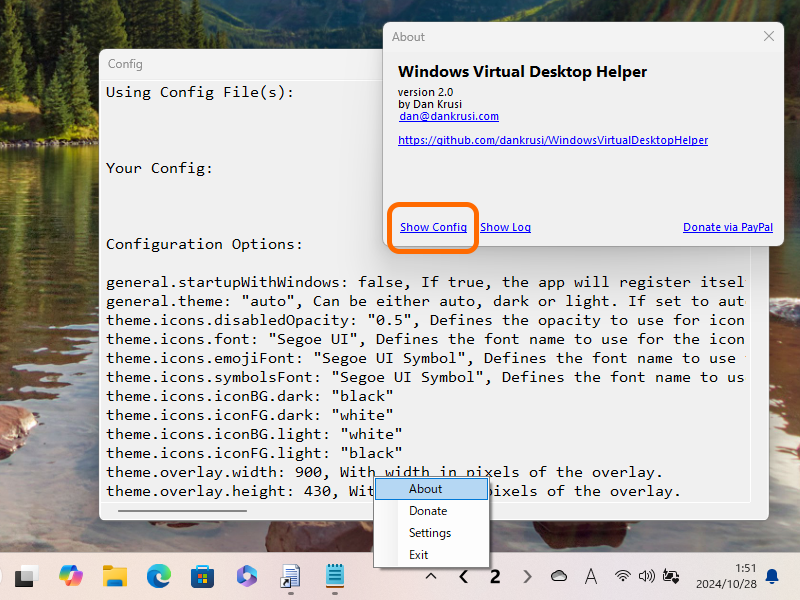This screenshot has width=800, height=600.
Task: Switch to previous virtual desktop arrow
Action: click(x=464, y=577)
